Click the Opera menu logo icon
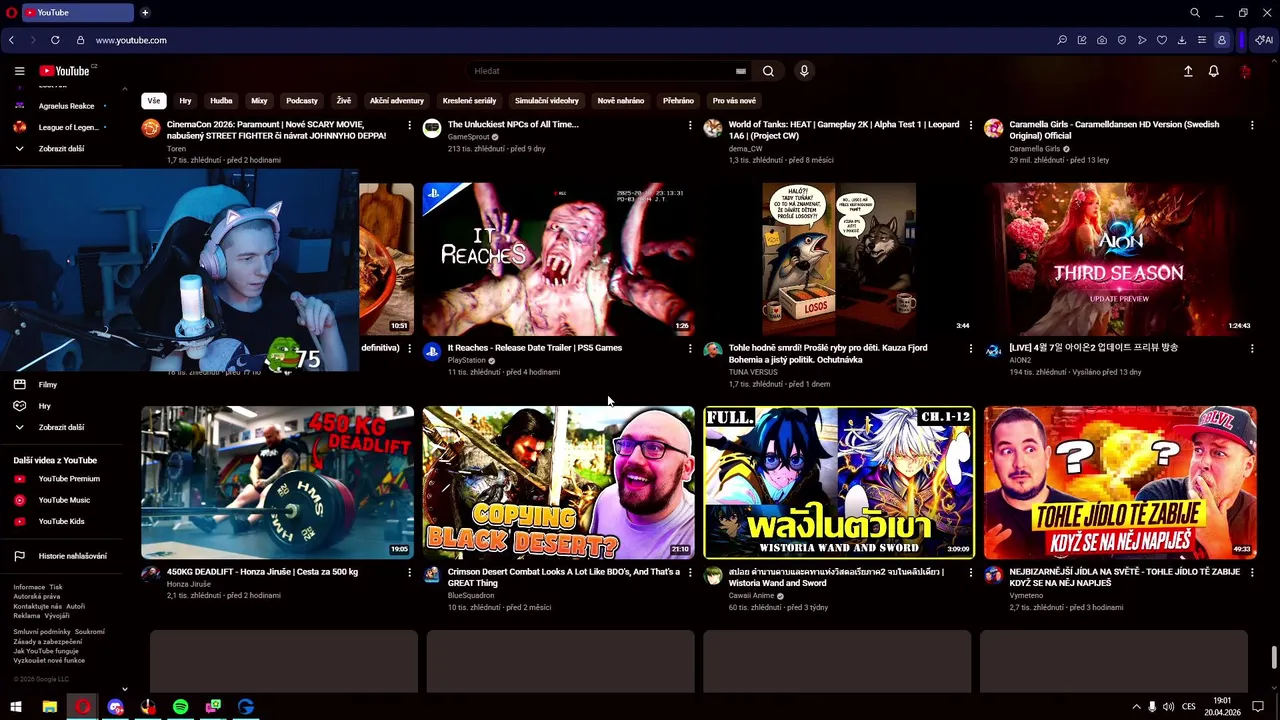1280x720 pixels. click(11, 13)
